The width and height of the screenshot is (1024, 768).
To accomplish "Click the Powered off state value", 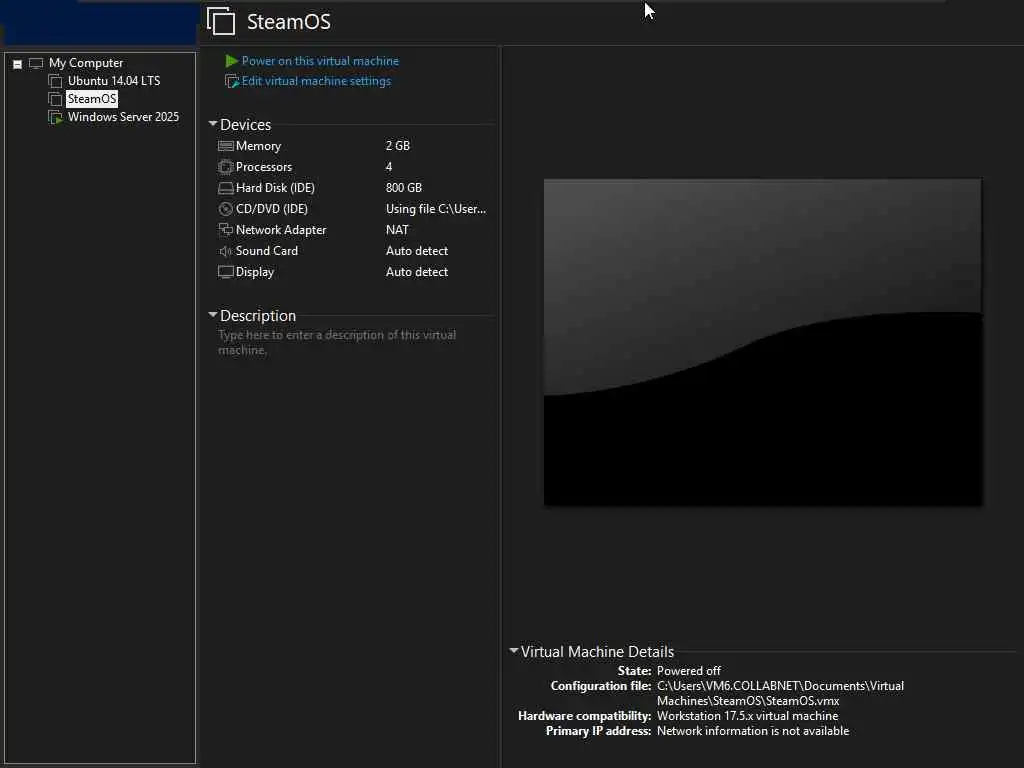I will click(x=688, y=671).
